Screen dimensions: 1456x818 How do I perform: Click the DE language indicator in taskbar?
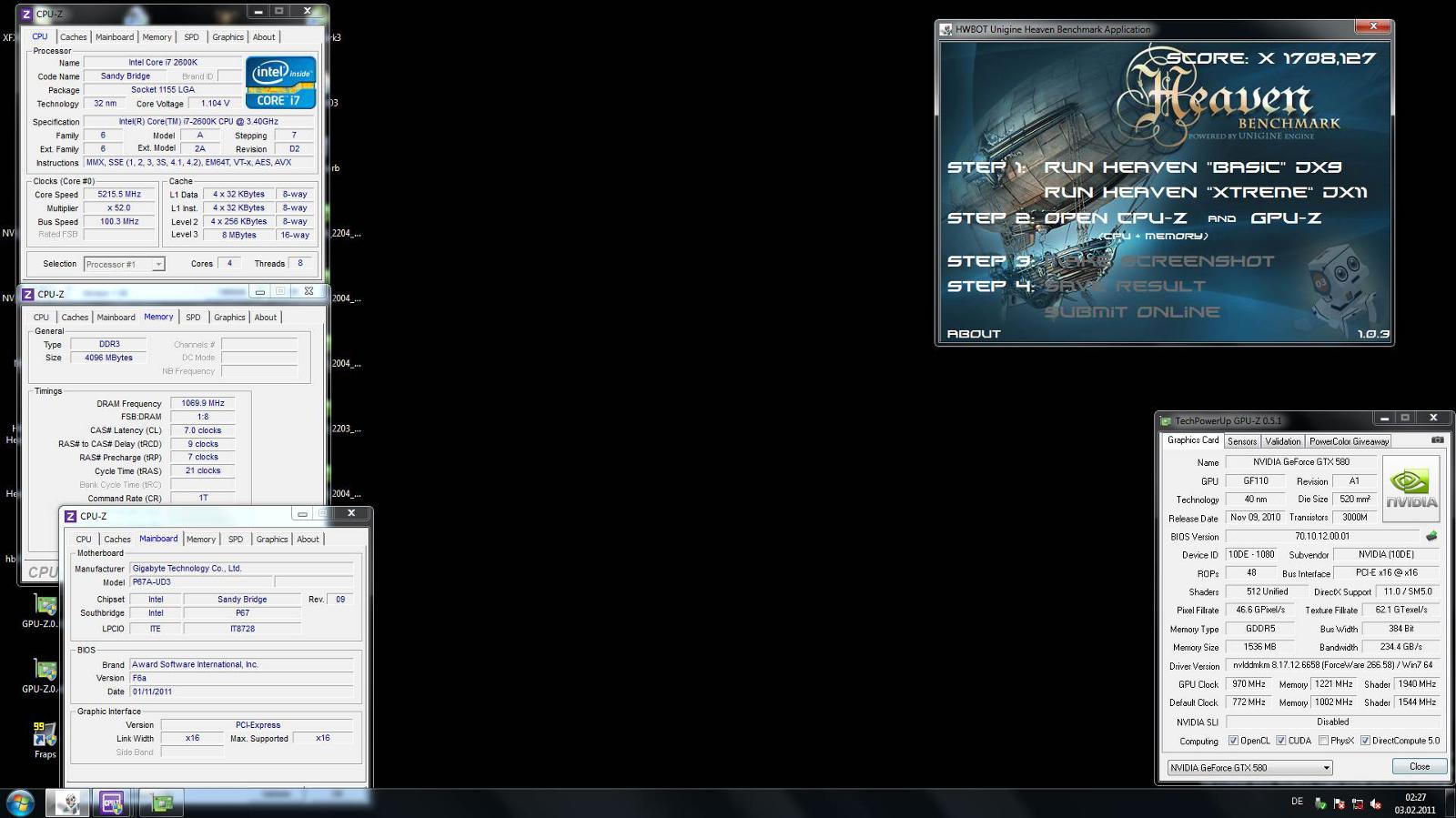[1297, 802]
